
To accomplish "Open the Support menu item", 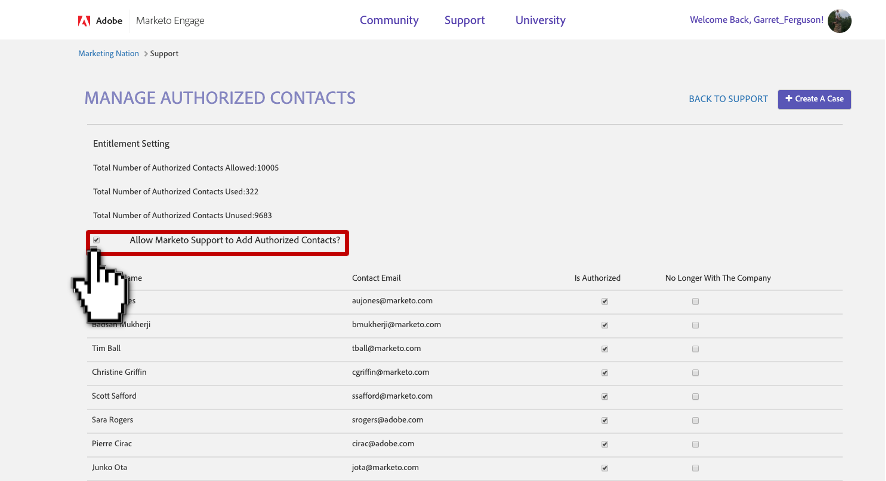I will pos(464,20).
